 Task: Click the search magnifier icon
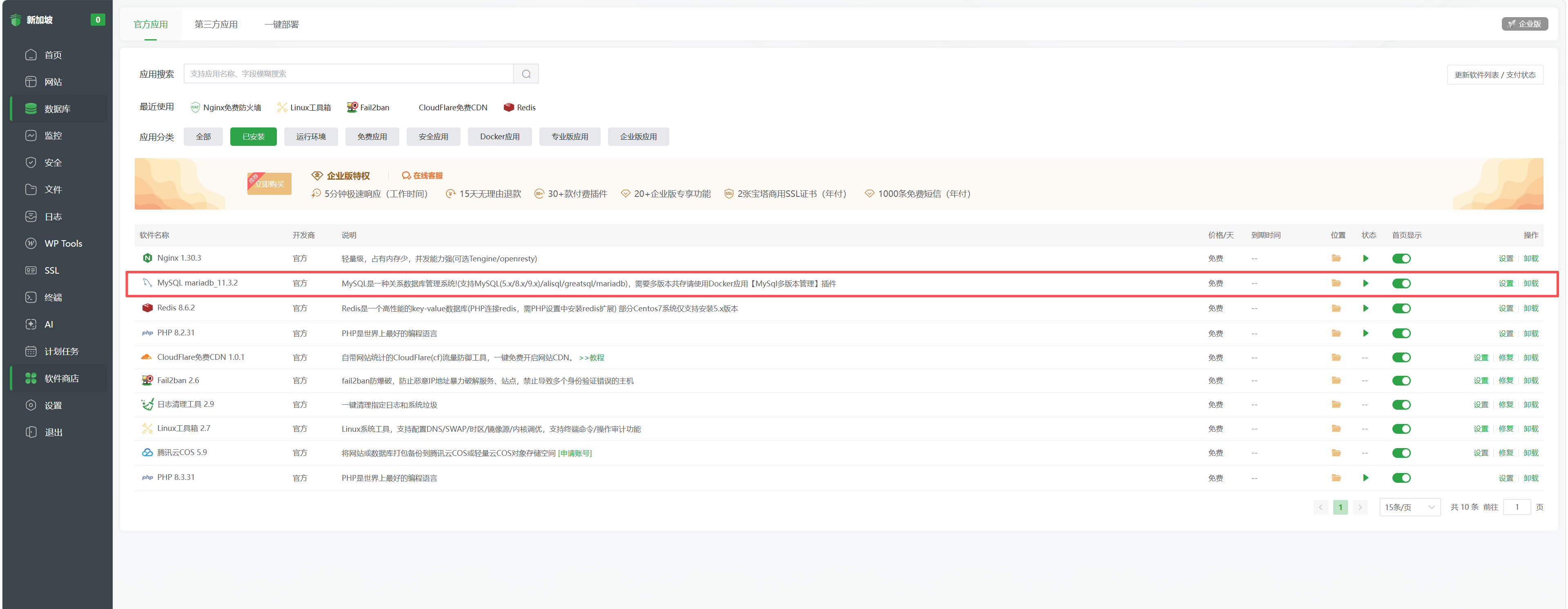[x=526, y=74]
